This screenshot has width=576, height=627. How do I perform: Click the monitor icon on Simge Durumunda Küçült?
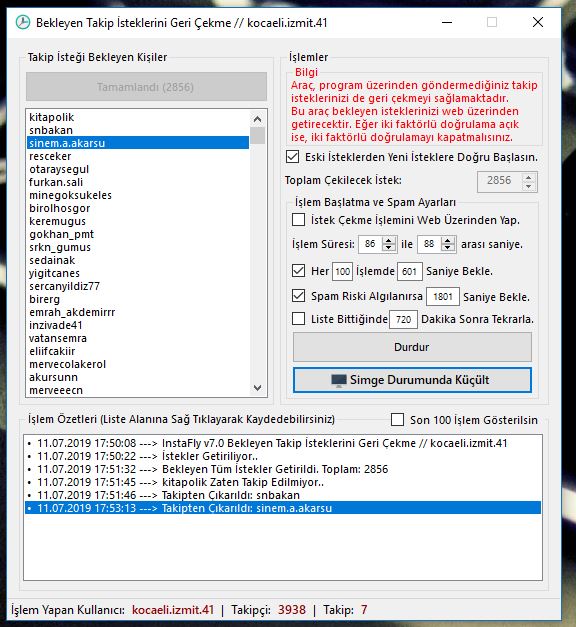(339, 380)
